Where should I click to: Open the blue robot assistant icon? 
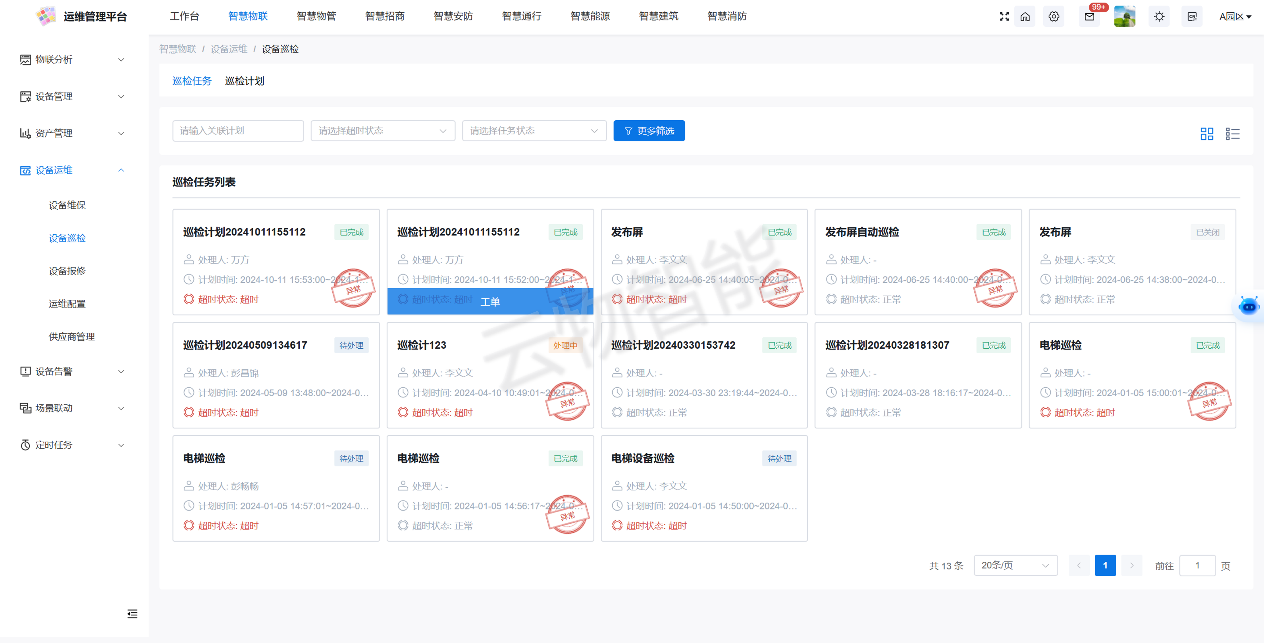point(1249,306)
